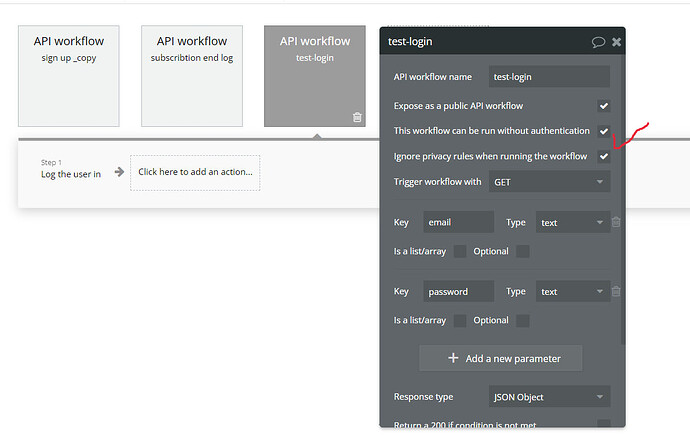Check Is a list/array for email key
The image size is (690, 442).
460,251
